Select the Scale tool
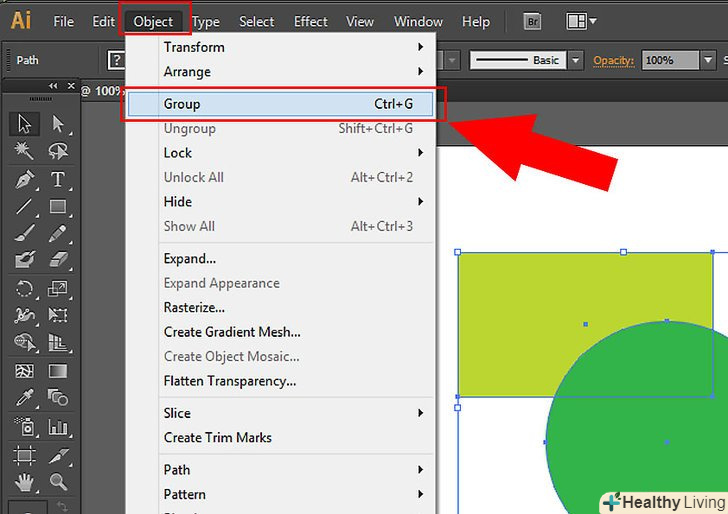This screenshot has height=514, width=728. click(58, 289)
